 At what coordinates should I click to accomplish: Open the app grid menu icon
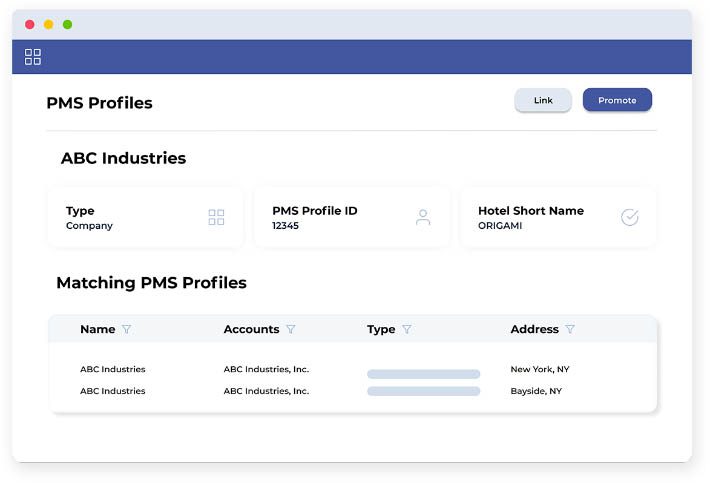pos(33,57)
